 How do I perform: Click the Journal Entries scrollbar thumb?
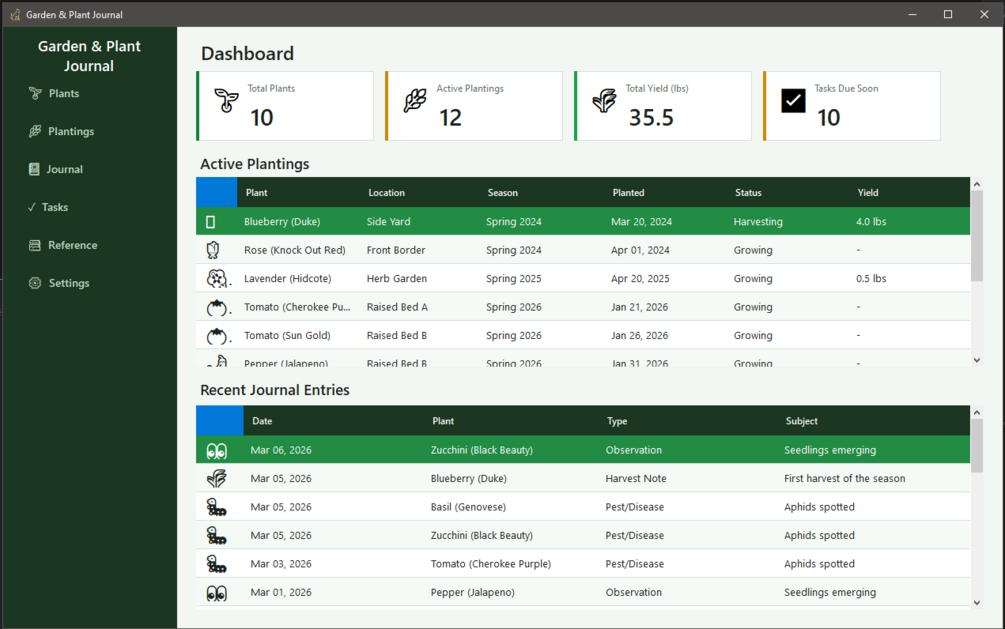pos(977,446)
